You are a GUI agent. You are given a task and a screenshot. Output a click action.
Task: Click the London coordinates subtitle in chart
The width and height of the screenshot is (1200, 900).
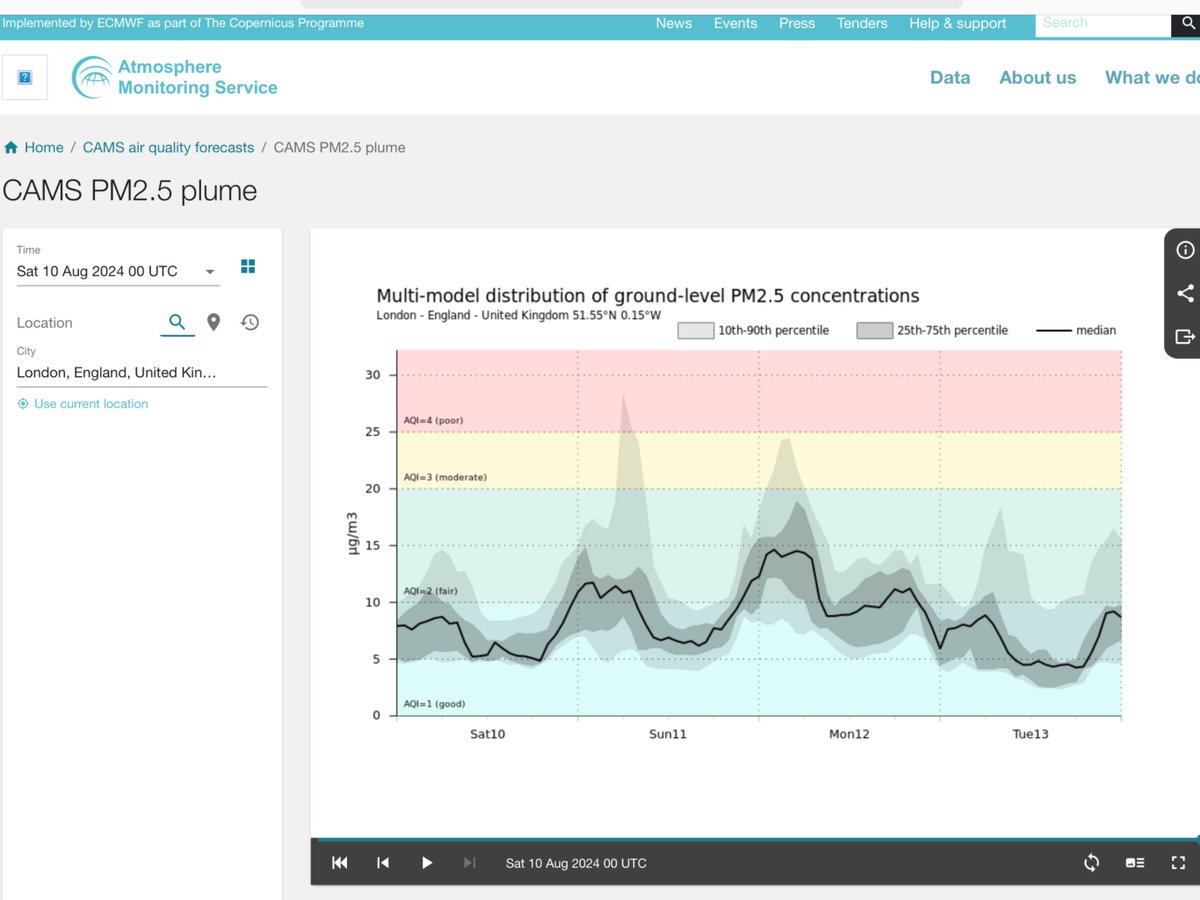pyautogui.click(x=519, y=315)
